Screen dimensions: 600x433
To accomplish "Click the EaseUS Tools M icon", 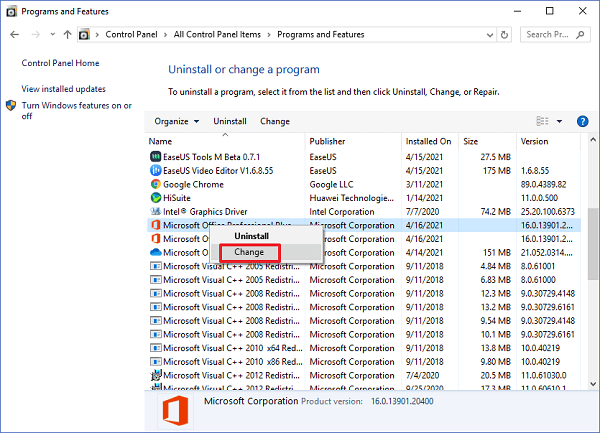I will point(155,157).
